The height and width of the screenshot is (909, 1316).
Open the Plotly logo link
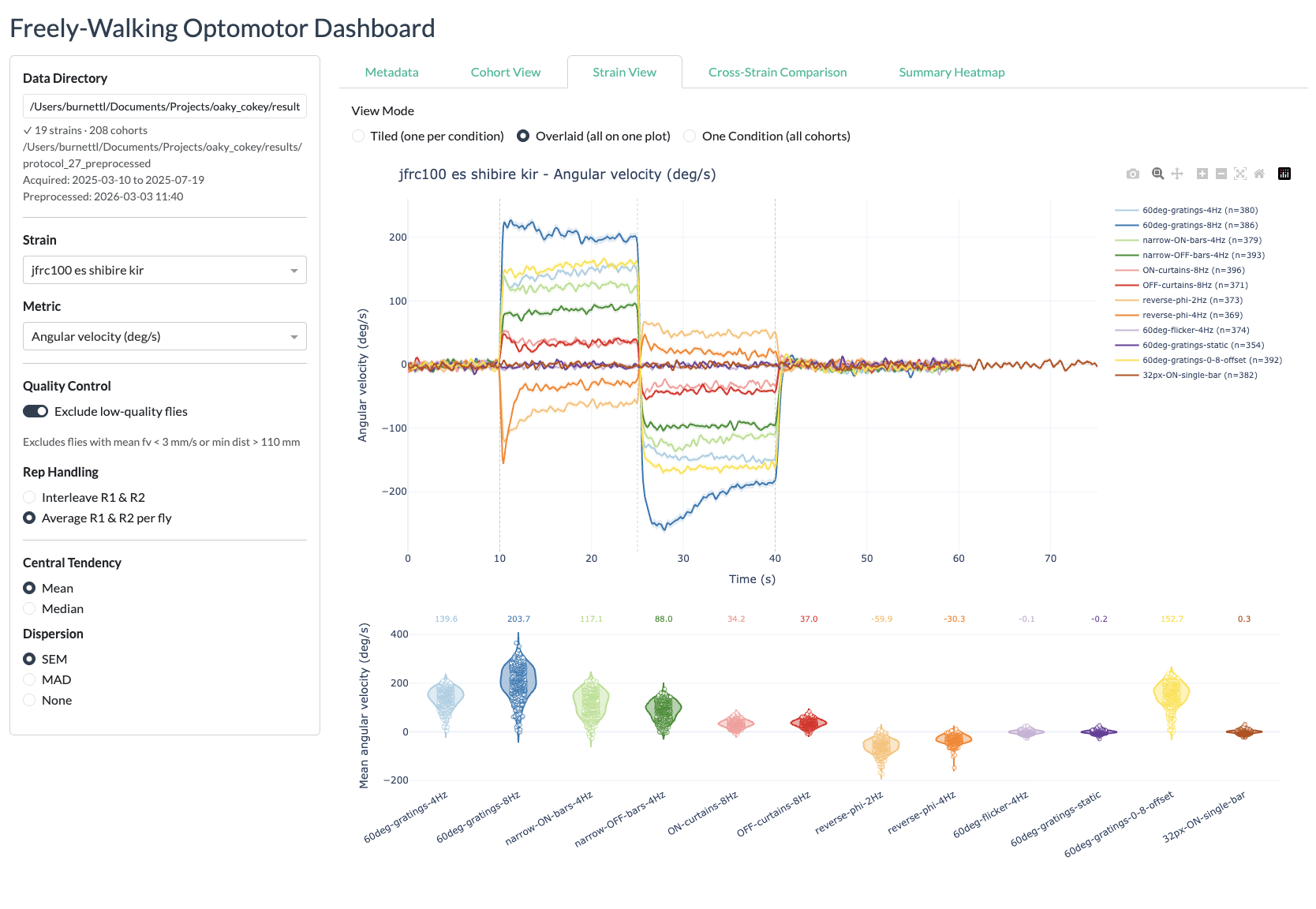(1284, 174)
